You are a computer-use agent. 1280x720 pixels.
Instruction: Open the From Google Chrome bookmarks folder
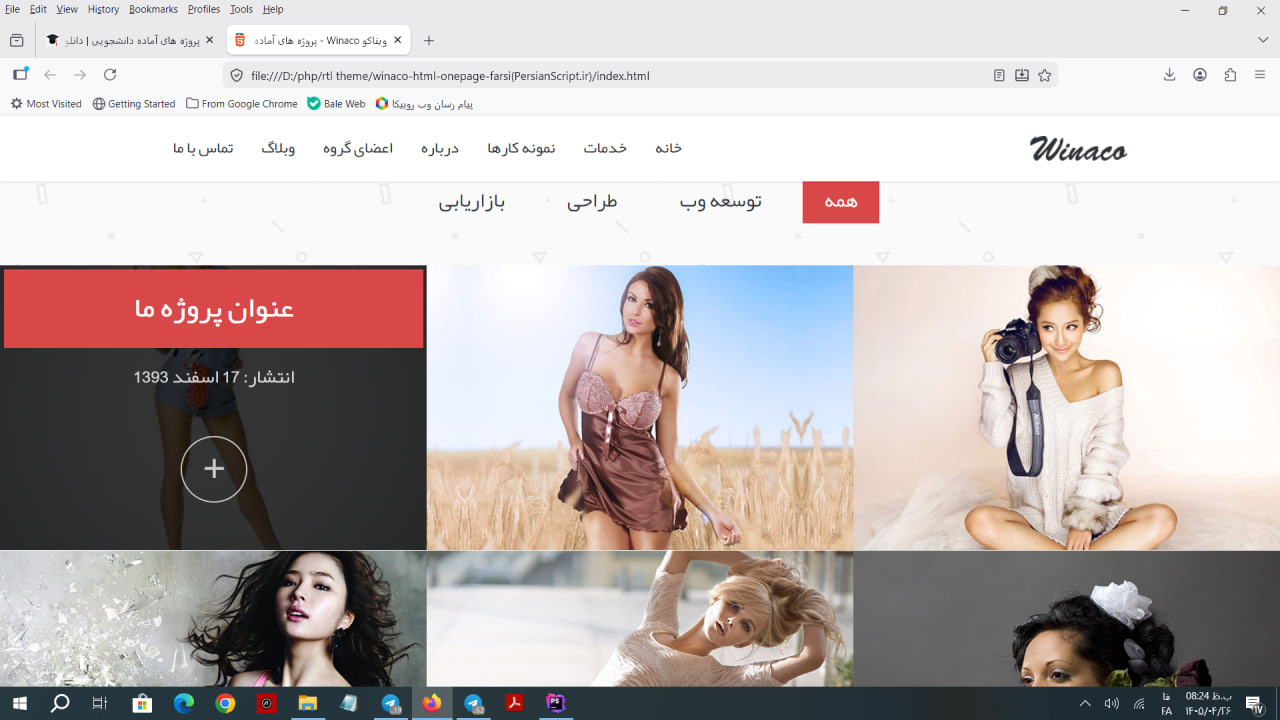[x=242, y=104]
